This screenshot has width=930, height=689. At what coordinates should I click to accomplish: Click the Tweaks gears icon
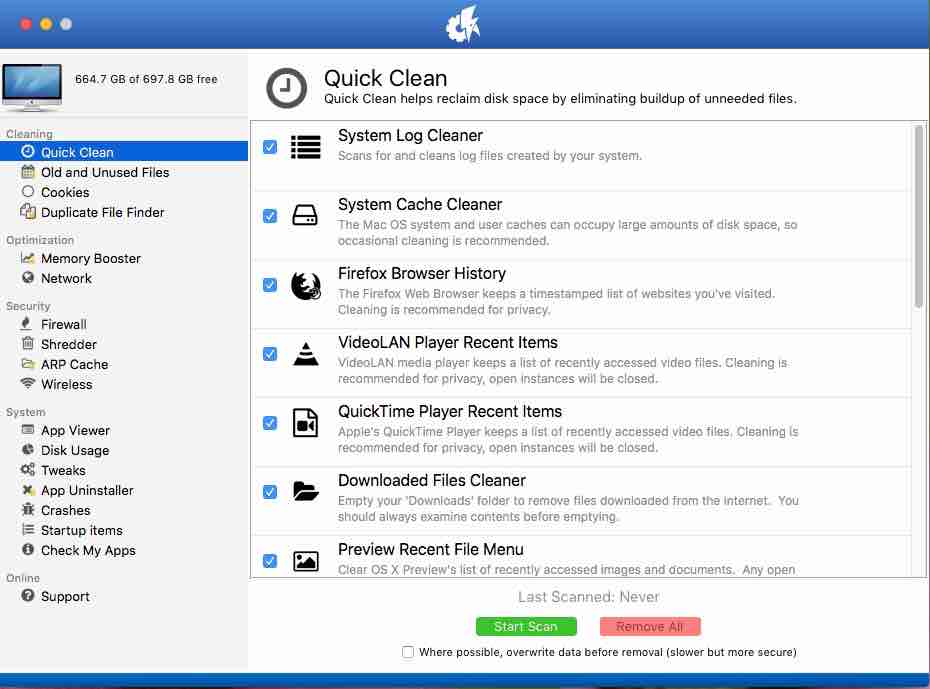28,470
